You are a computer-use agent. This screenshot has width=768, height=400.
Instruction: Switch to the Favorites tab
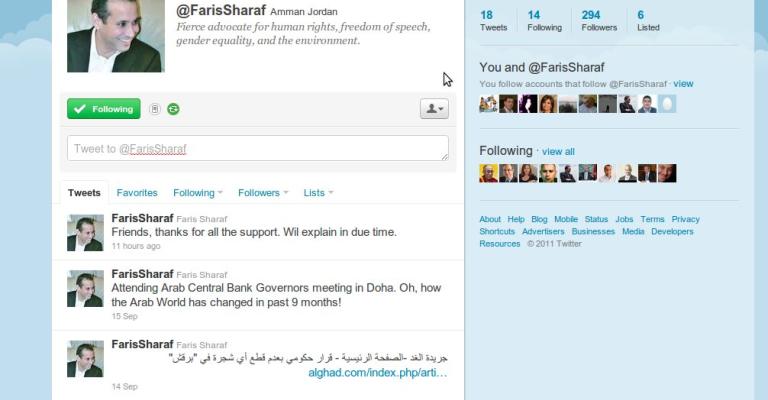click(x=137, y=193)
